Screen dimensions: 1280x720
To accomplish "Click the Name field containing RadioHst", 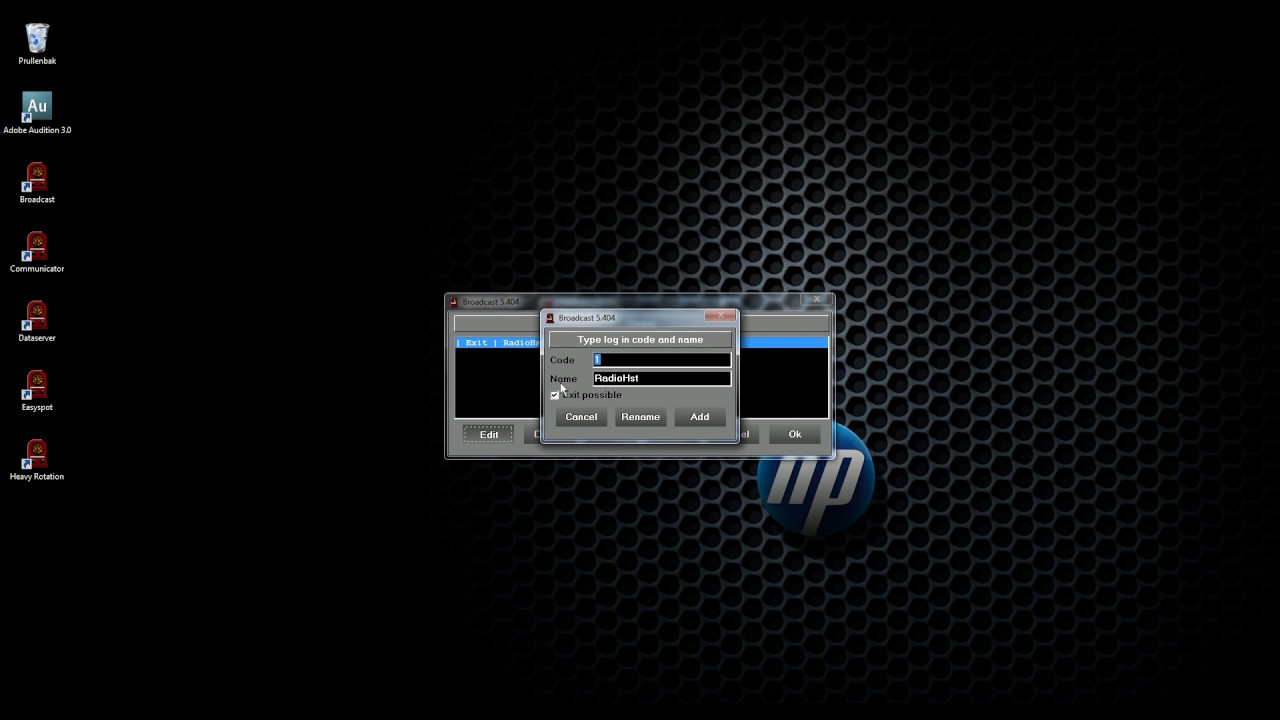I will coord(662,378).
